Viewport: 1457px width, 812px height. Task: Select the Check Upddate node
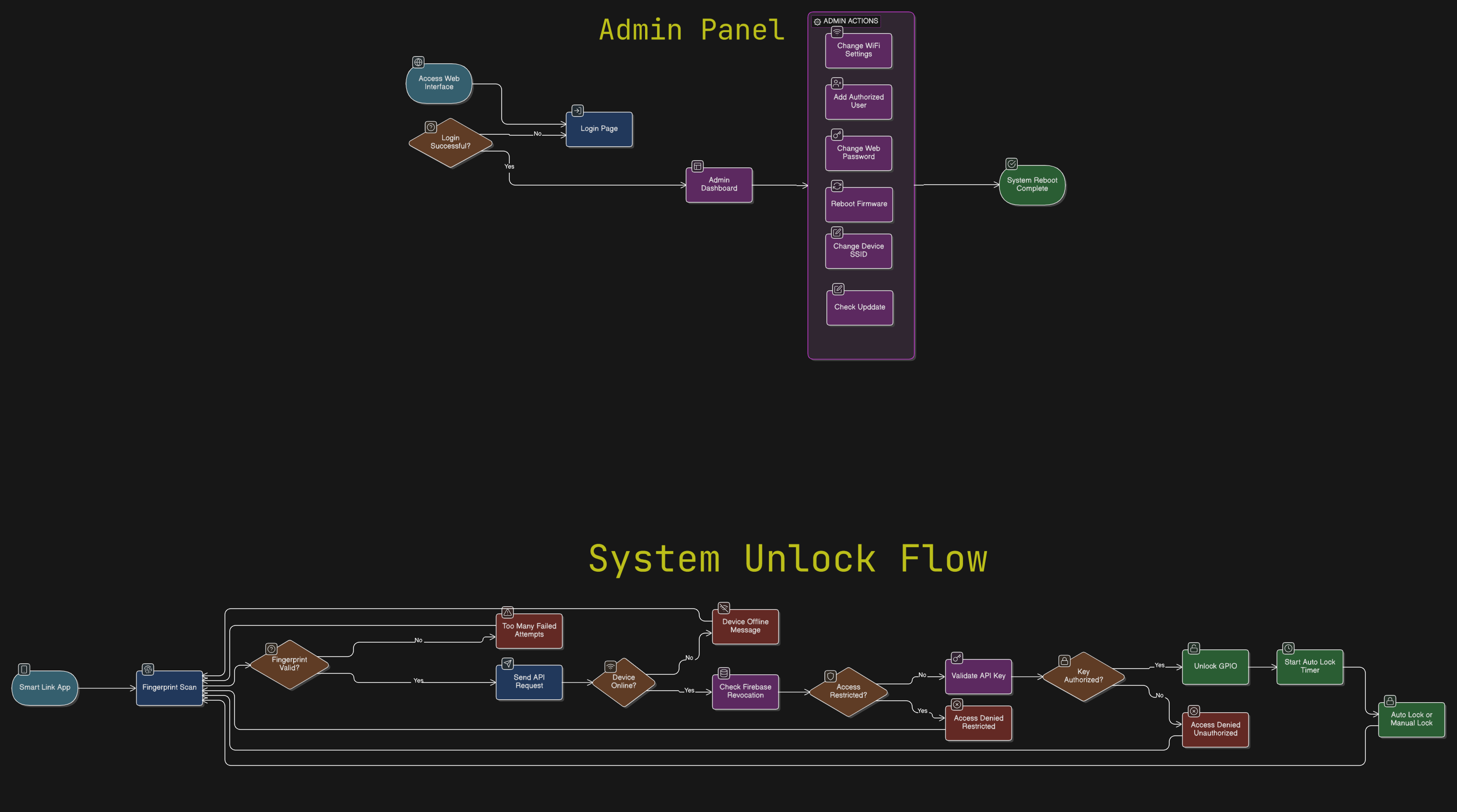coord(860,307)
